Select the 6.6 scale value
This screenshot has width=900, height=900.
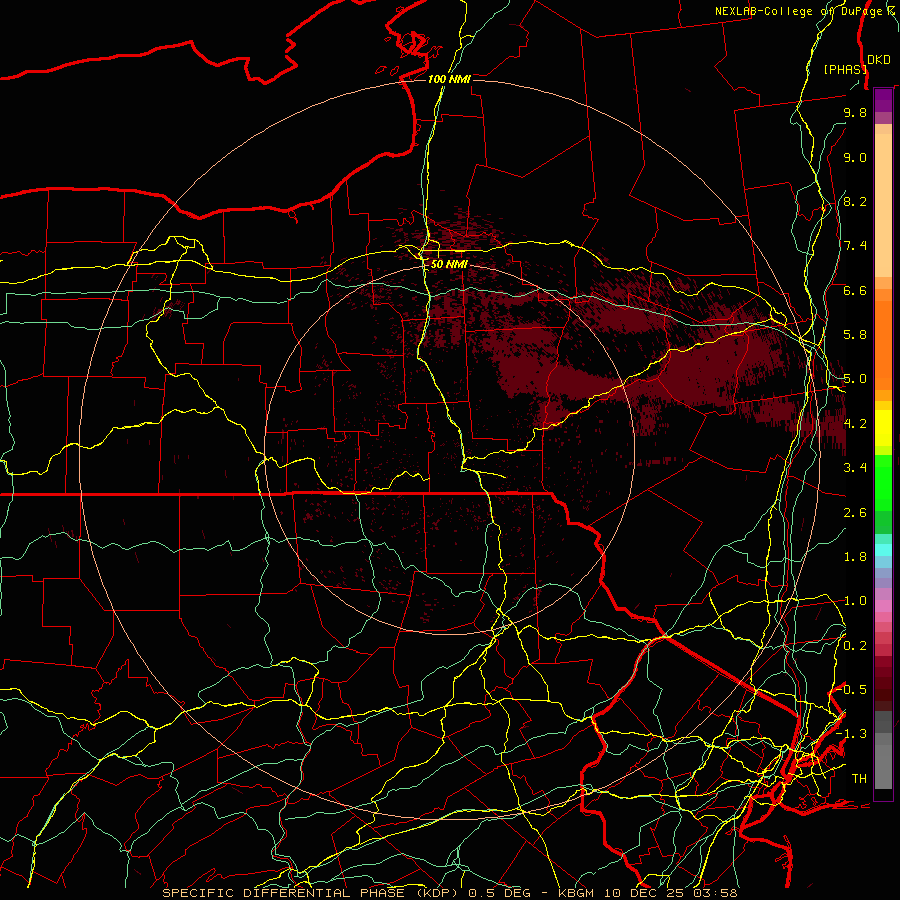(855, 290)
